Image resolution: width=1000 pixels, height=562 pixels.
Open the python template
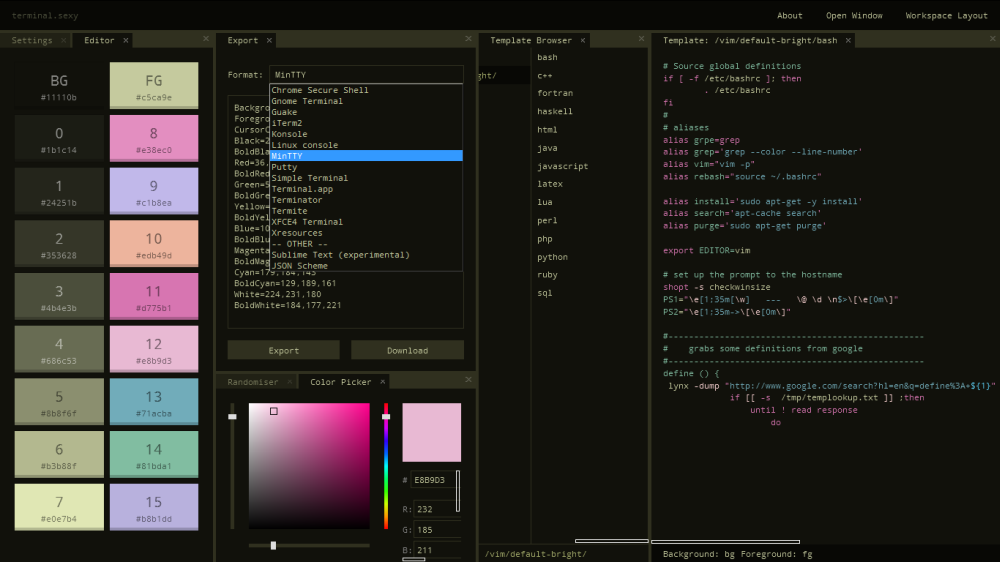tap(552, 256)
